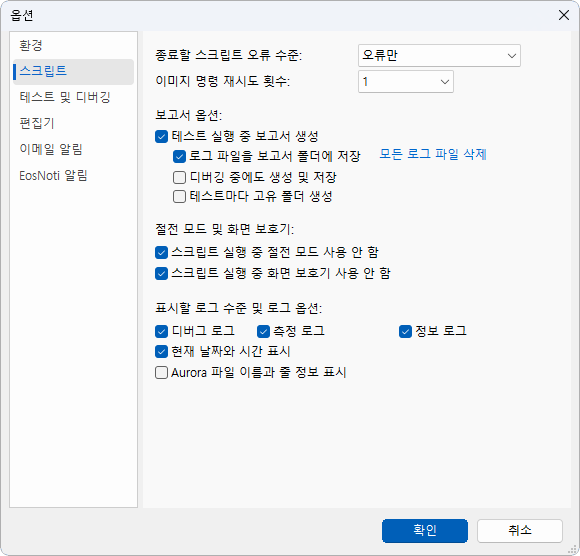Switch to the 편집기 settings page
Image resolution: width=580 pixels, height=556 pixels.
coord(73,124)
